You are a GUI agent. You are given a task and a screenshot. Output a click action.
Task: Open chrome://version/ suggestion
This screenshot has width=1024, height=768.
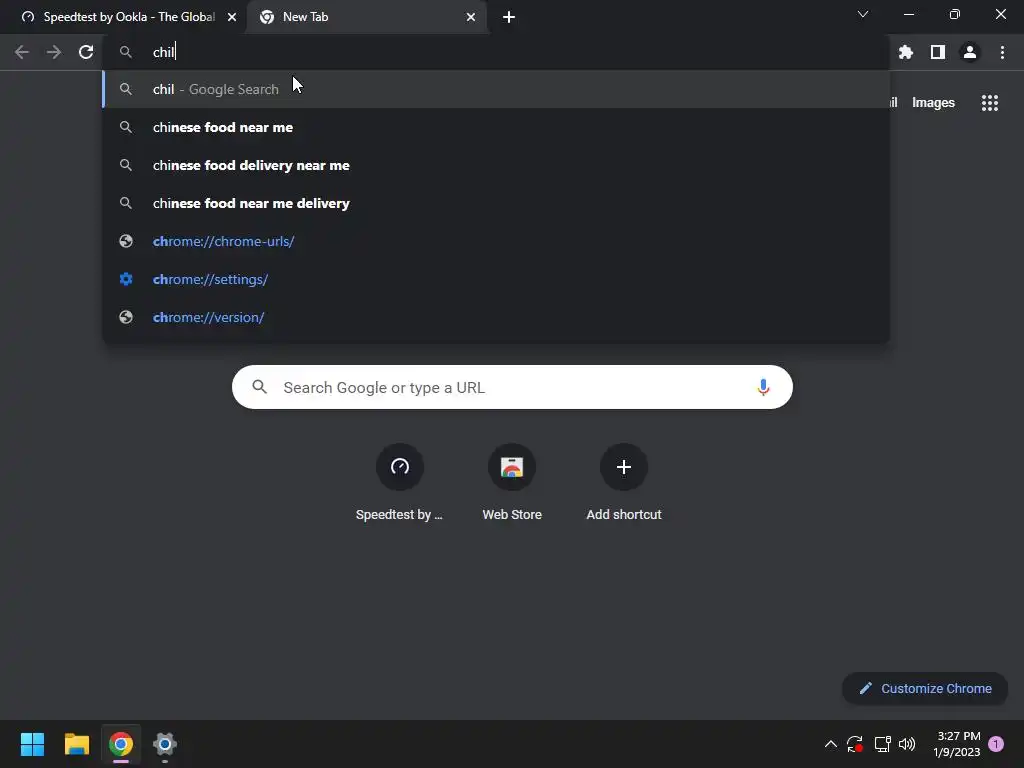coord(496,317)
